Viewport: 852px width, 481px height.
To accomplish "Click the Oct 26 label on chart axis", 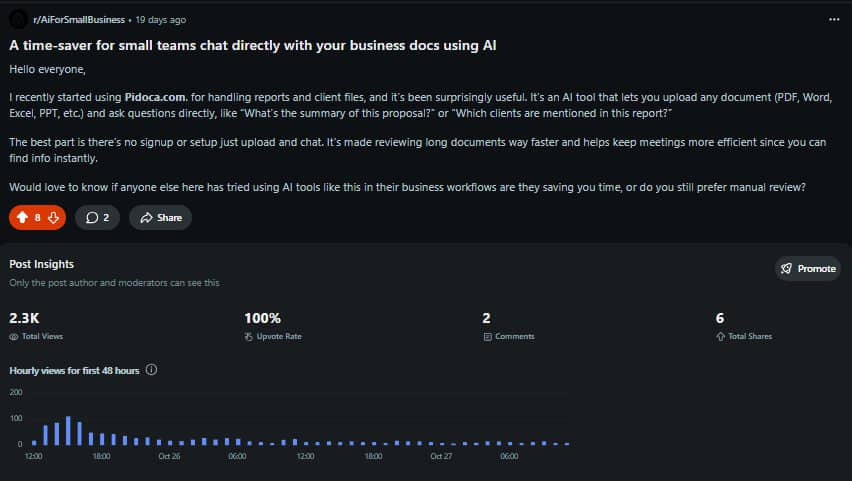I will [x=169, y=456].
